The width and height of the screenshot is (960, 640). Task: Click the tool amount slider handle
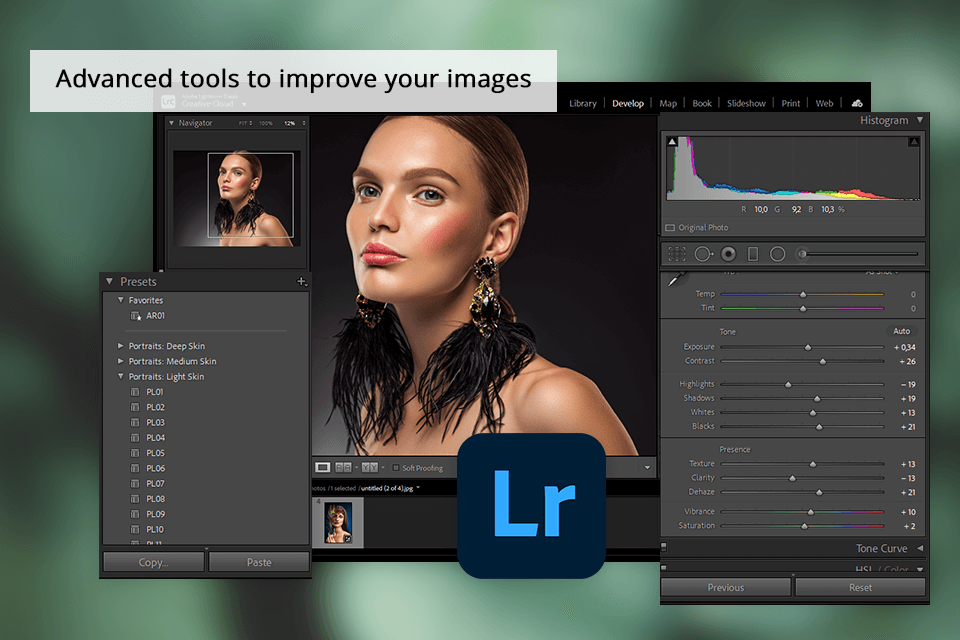click(801, 254)
